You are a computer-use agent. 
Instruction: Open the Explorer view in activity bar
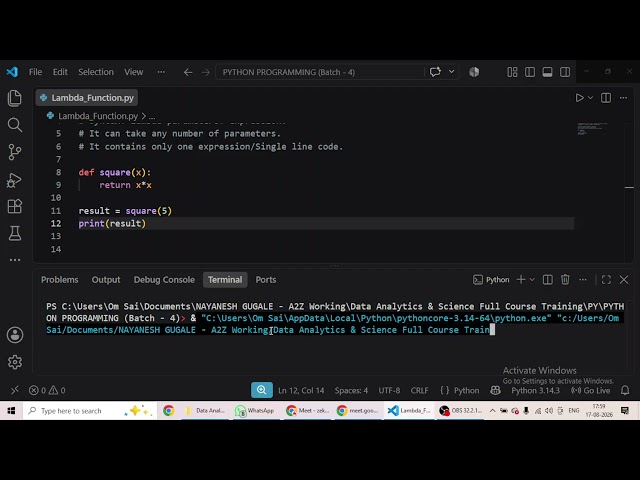pos(15,98)
